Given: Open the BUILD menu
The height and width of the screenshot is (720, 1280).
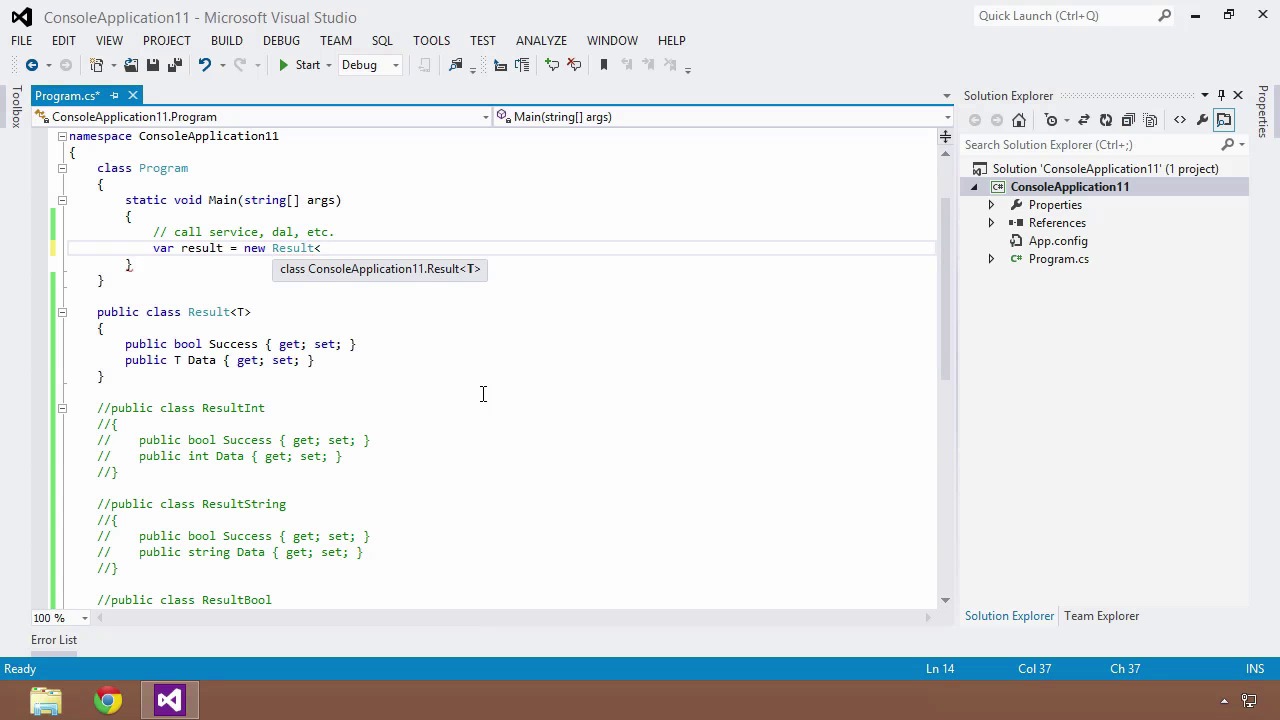Looking at the screenshot, I should point(226,41).
